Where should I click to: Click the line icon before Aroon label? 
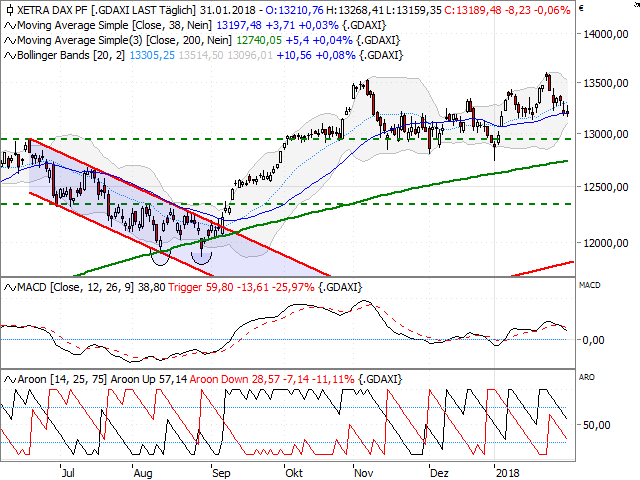[10, 380]
